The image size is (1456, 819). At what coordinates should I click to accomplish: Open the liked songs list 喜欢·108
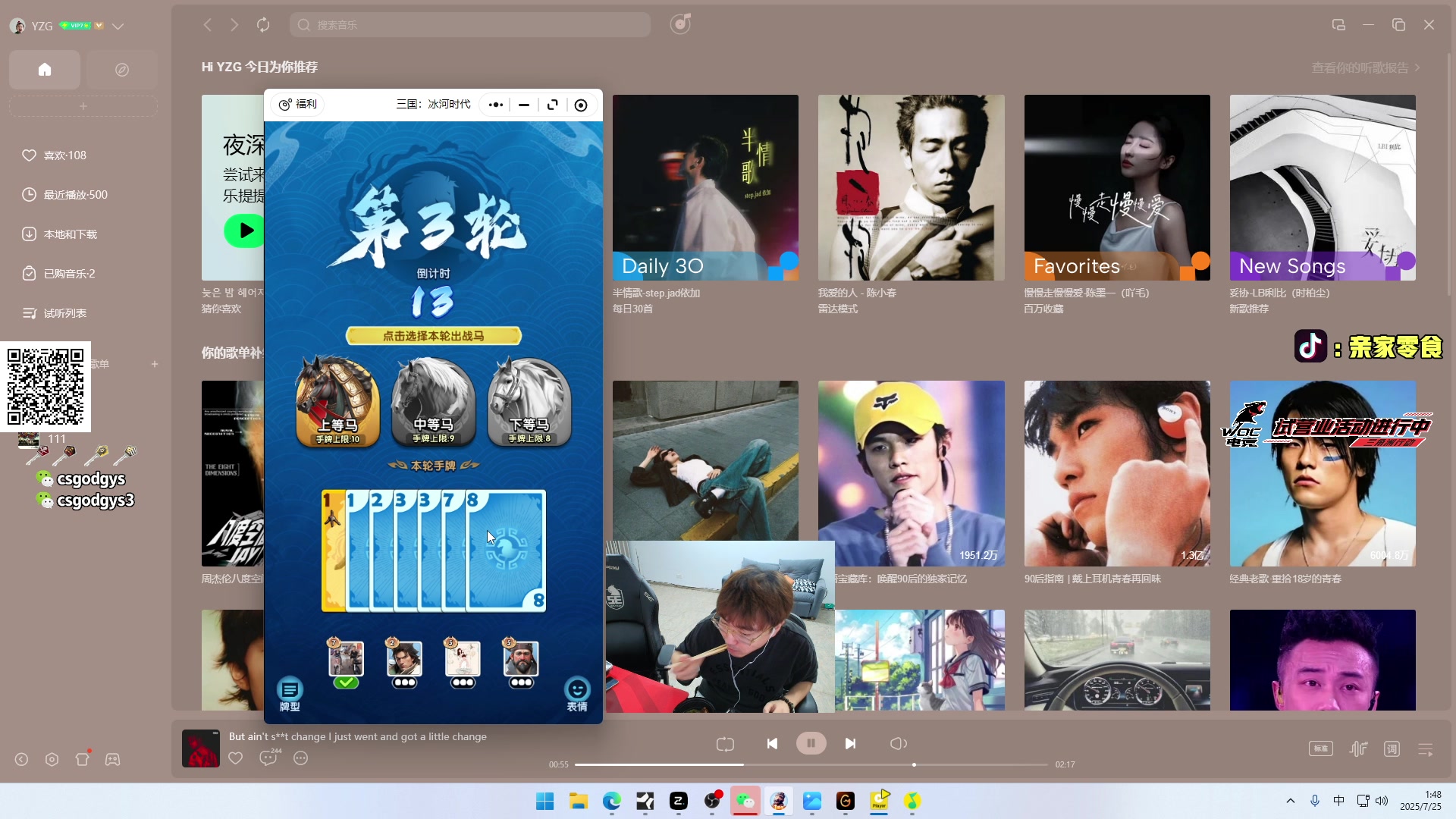[x=55, y=155]
